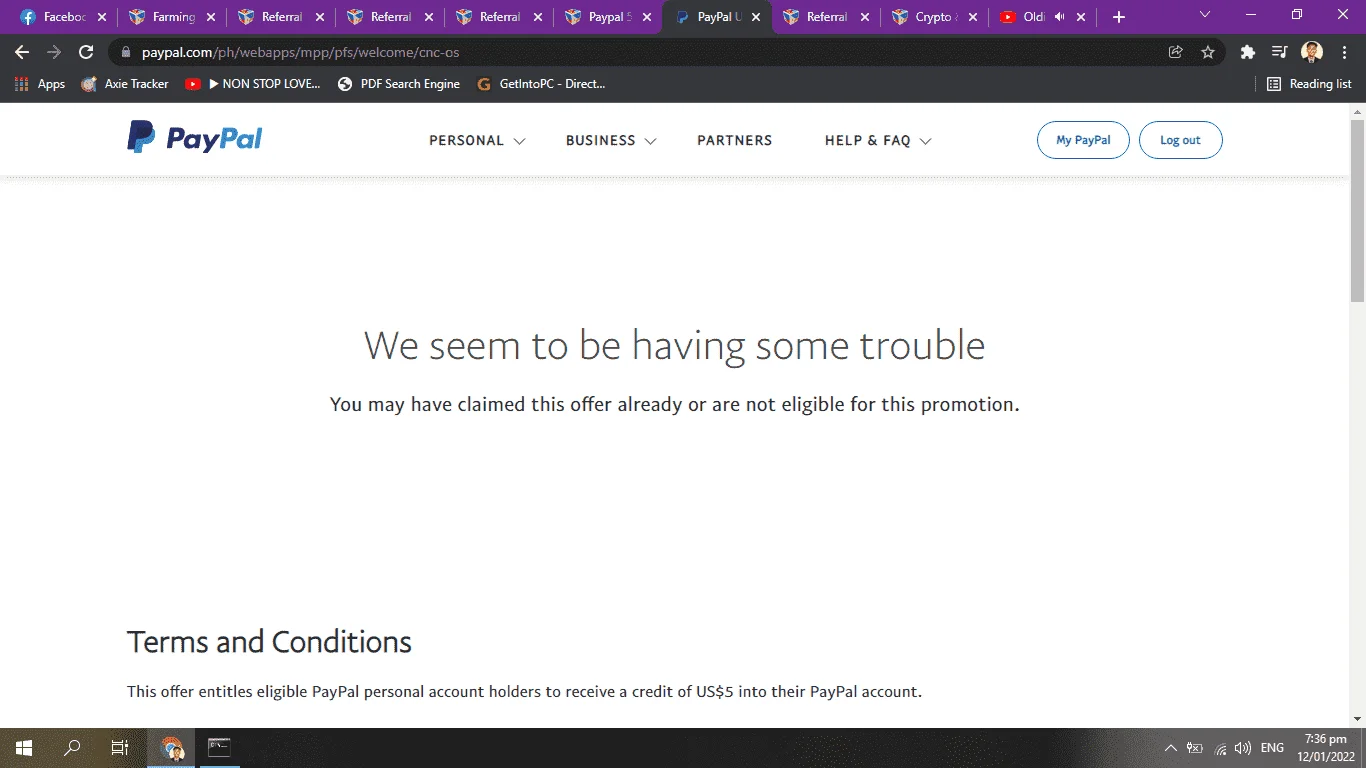Open the PARTNERS menu item
Viewport: 1366px width, 768px height.
[735, 141]
